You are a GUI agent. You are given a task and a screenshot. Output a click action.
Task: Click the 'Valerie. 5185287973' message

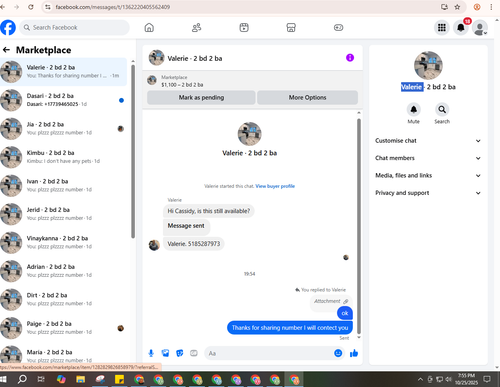(x=194, y=244)
